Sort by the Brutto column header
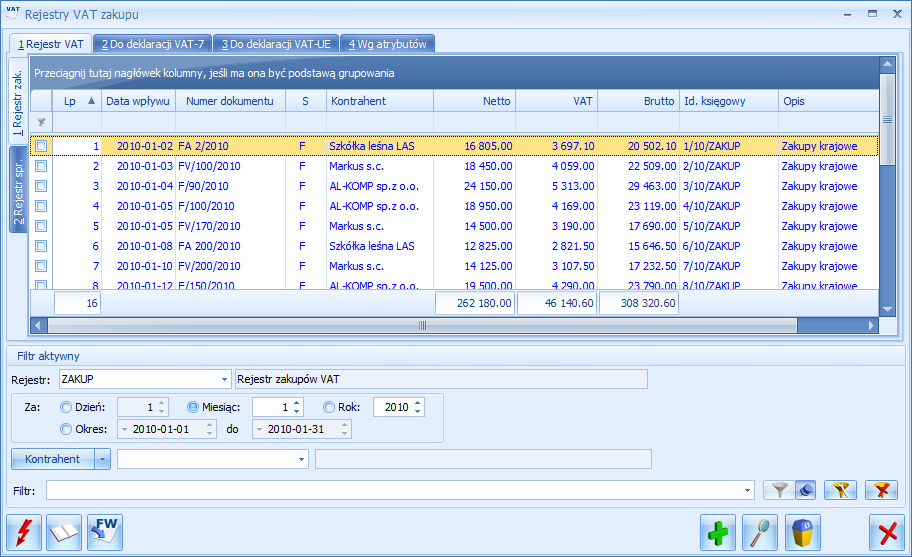Viewport: 912px width, 557px height. point(639,101)
